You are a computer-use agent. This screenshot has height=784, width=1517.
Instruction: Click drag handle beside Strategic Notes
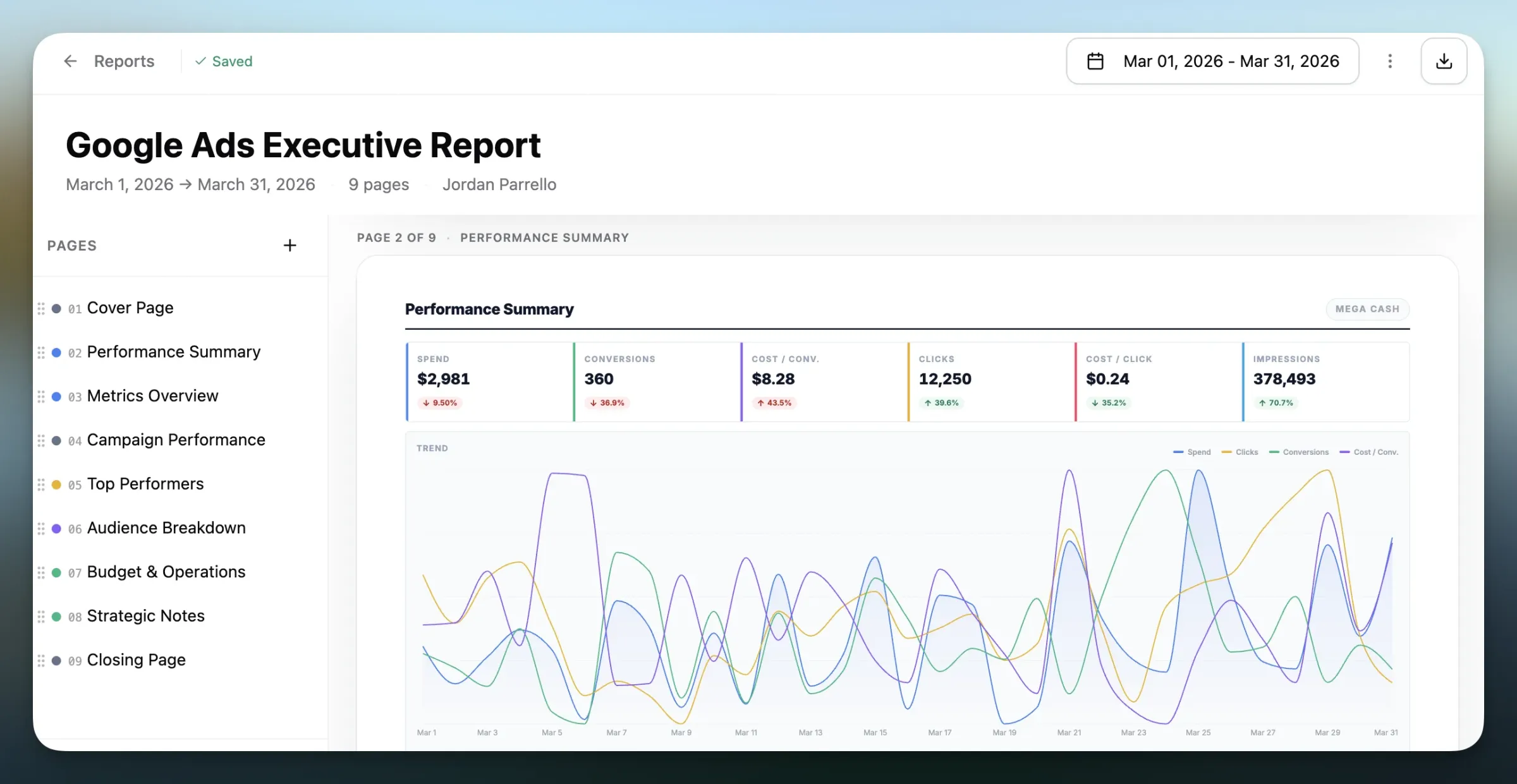pyautogui.click(x=41, y=617)
